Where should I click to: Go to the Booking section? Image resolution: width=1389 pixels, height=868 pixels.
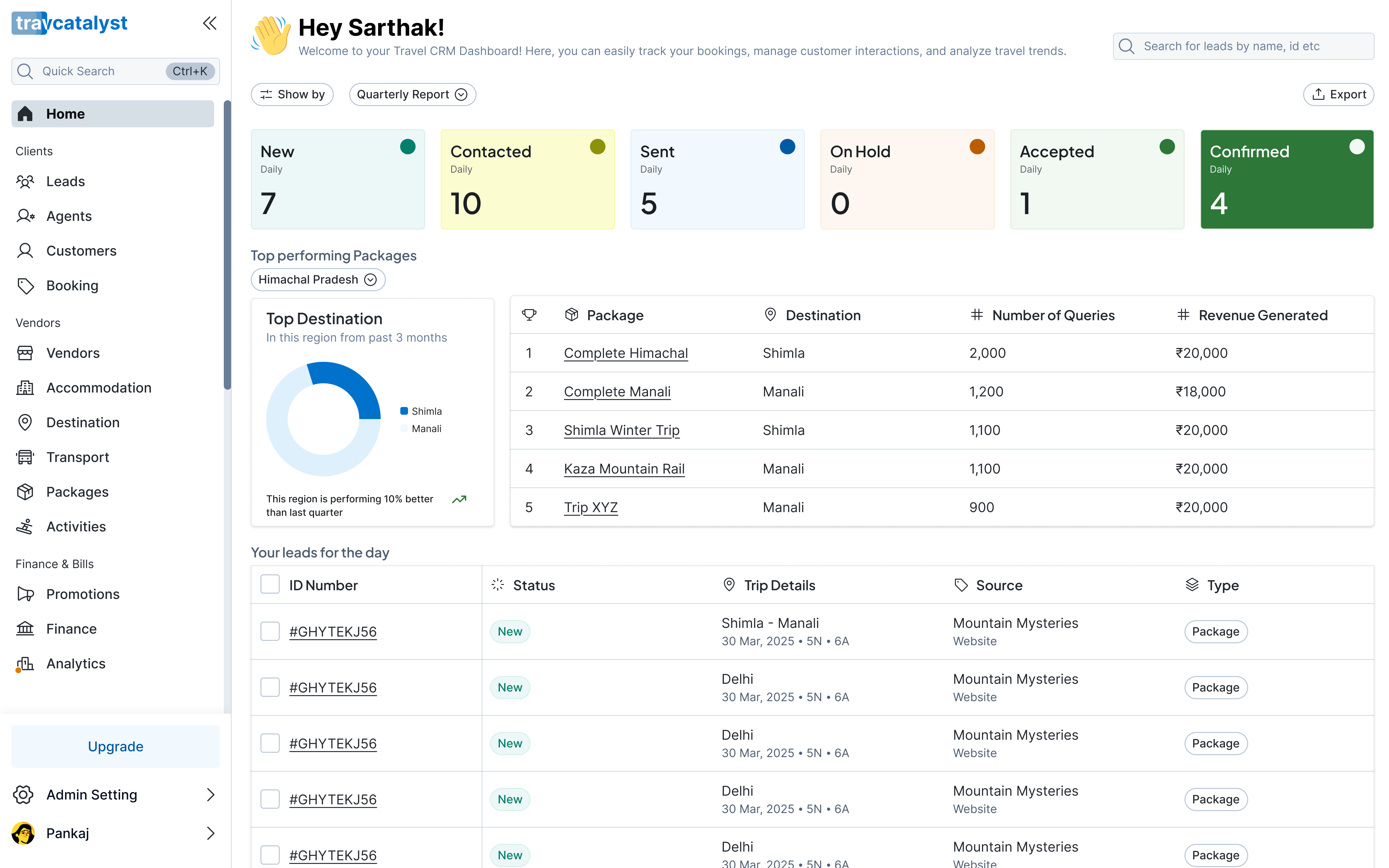point(72,285)
